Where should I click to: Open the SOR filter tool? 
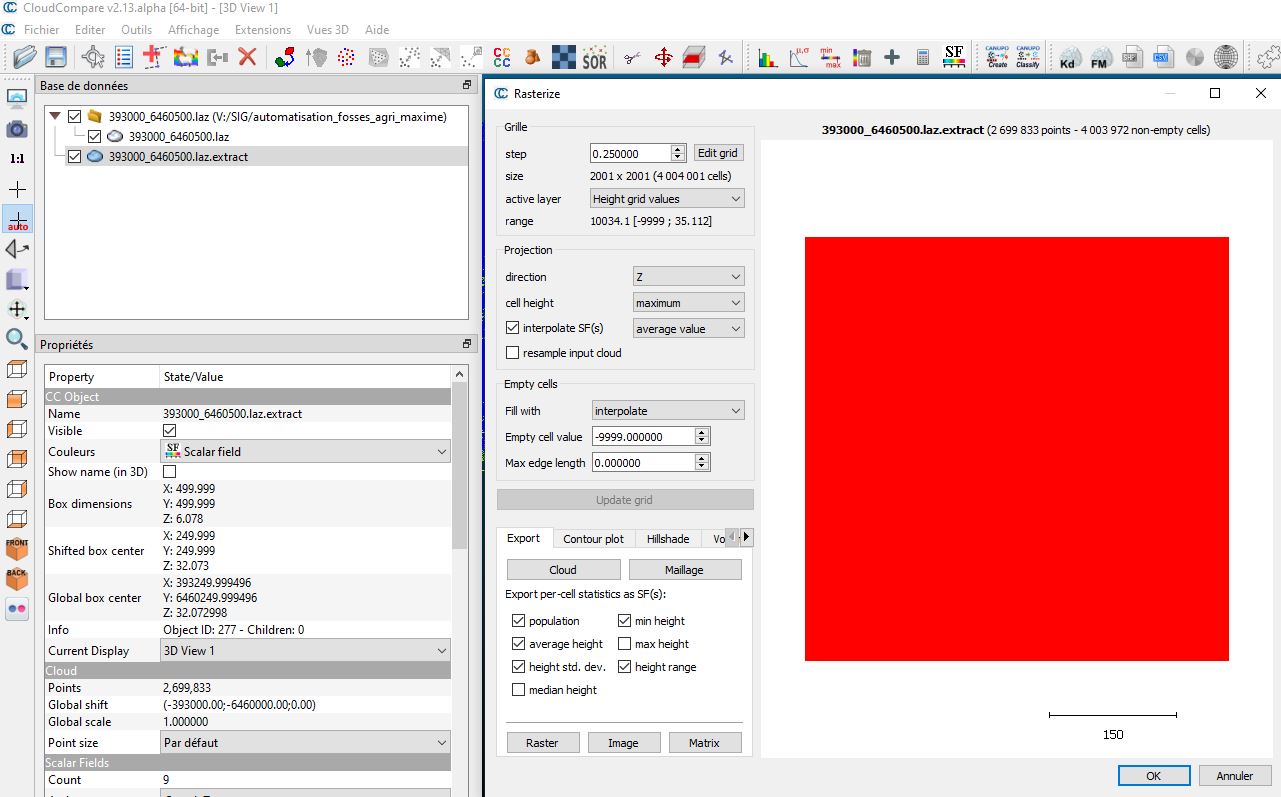594,57
